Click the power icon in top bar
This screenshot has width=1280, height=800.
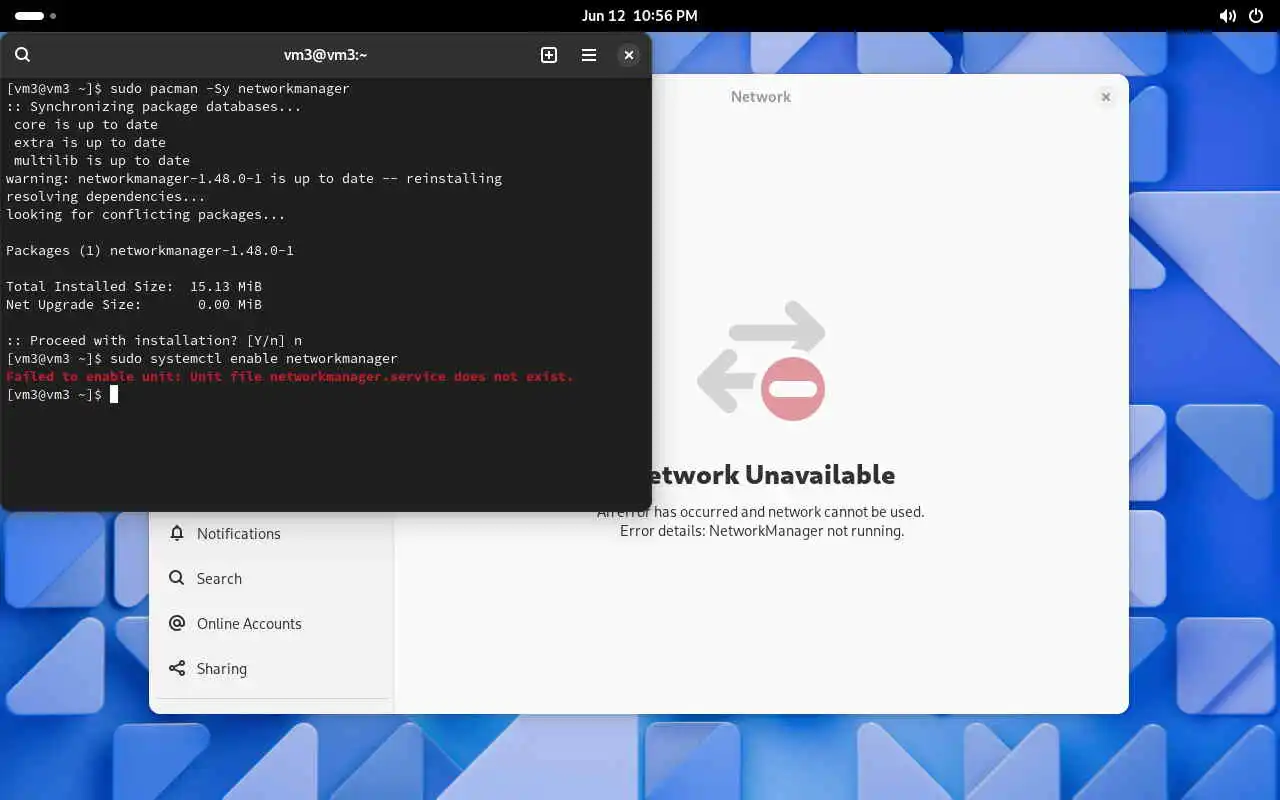1256,16
